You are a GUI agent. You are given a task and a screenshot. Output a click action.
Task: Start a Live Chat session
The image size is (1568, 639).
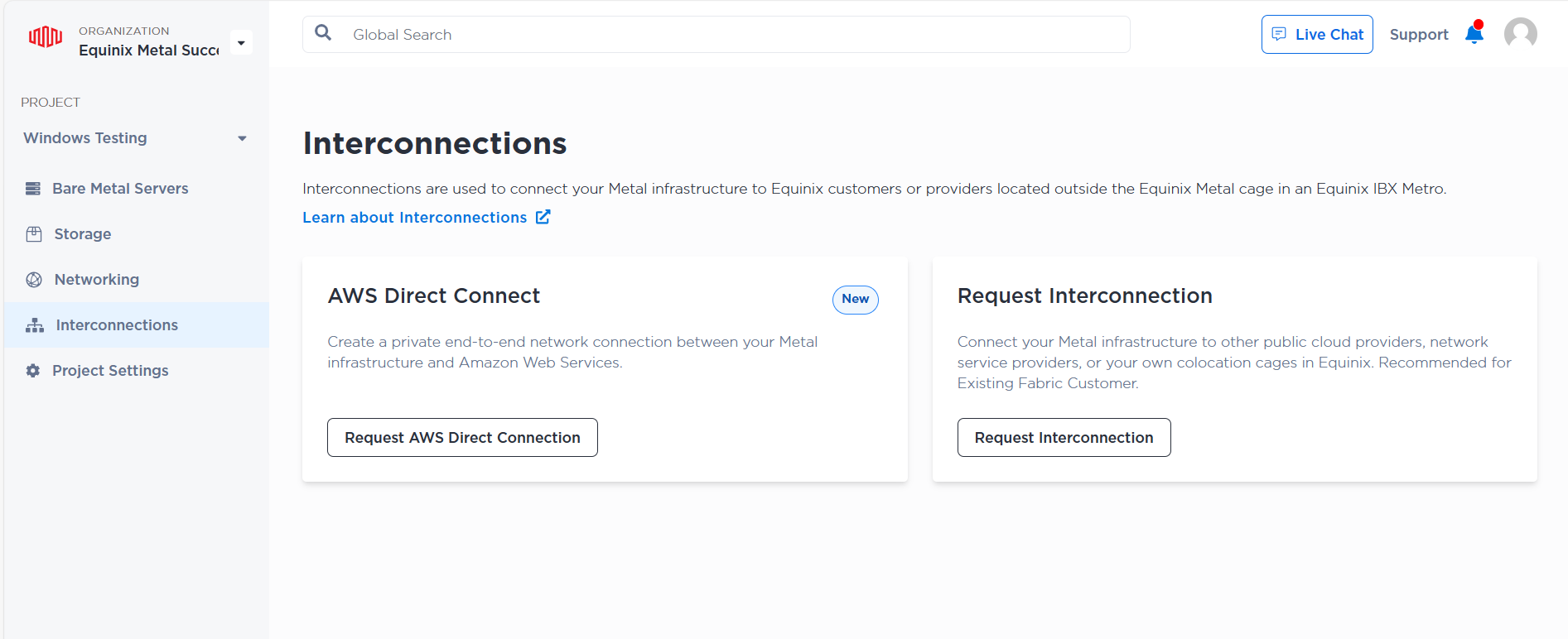[x=1317, y=34]
